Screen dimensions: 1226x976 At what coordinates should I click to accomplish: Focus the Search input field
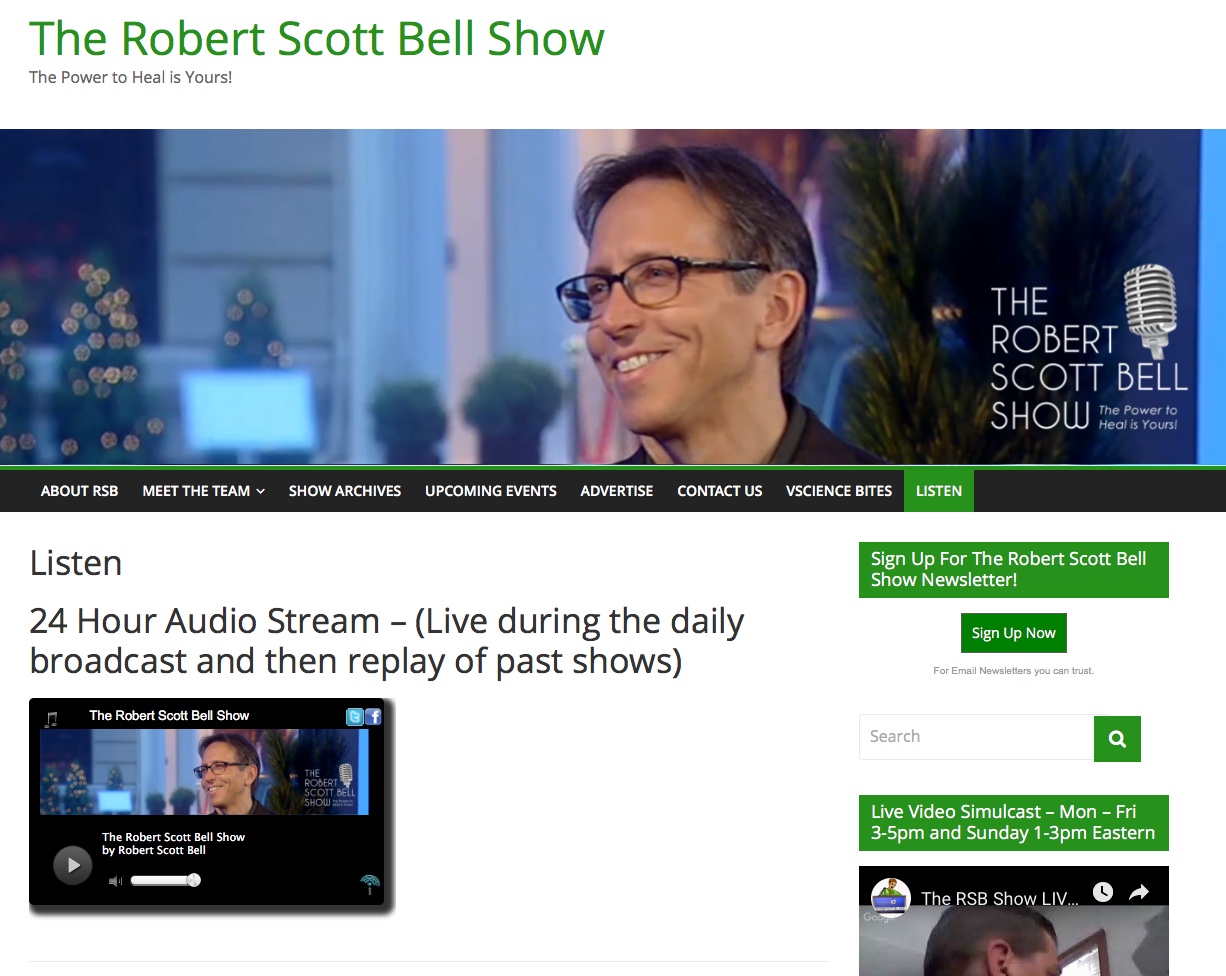click(x=976, y=737)
